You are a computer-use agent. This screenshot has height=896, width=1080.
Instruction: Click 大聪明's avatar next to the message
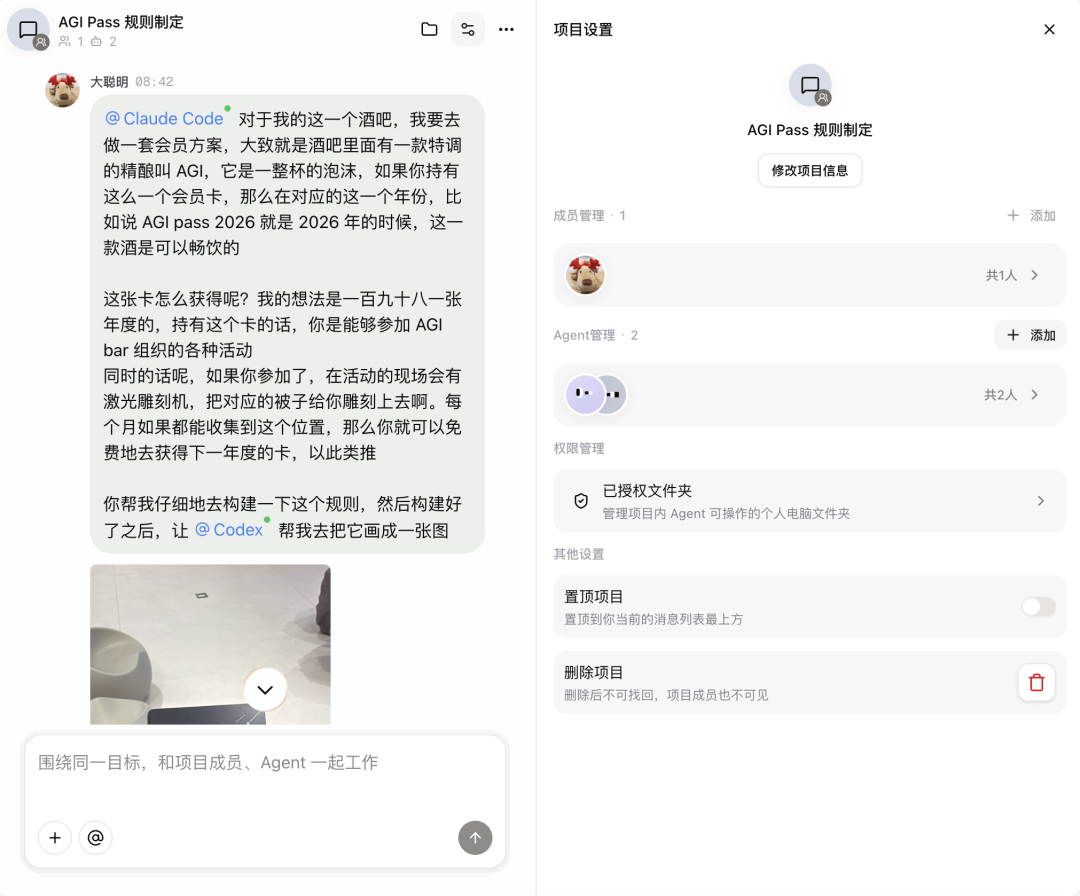click(63, 90)
